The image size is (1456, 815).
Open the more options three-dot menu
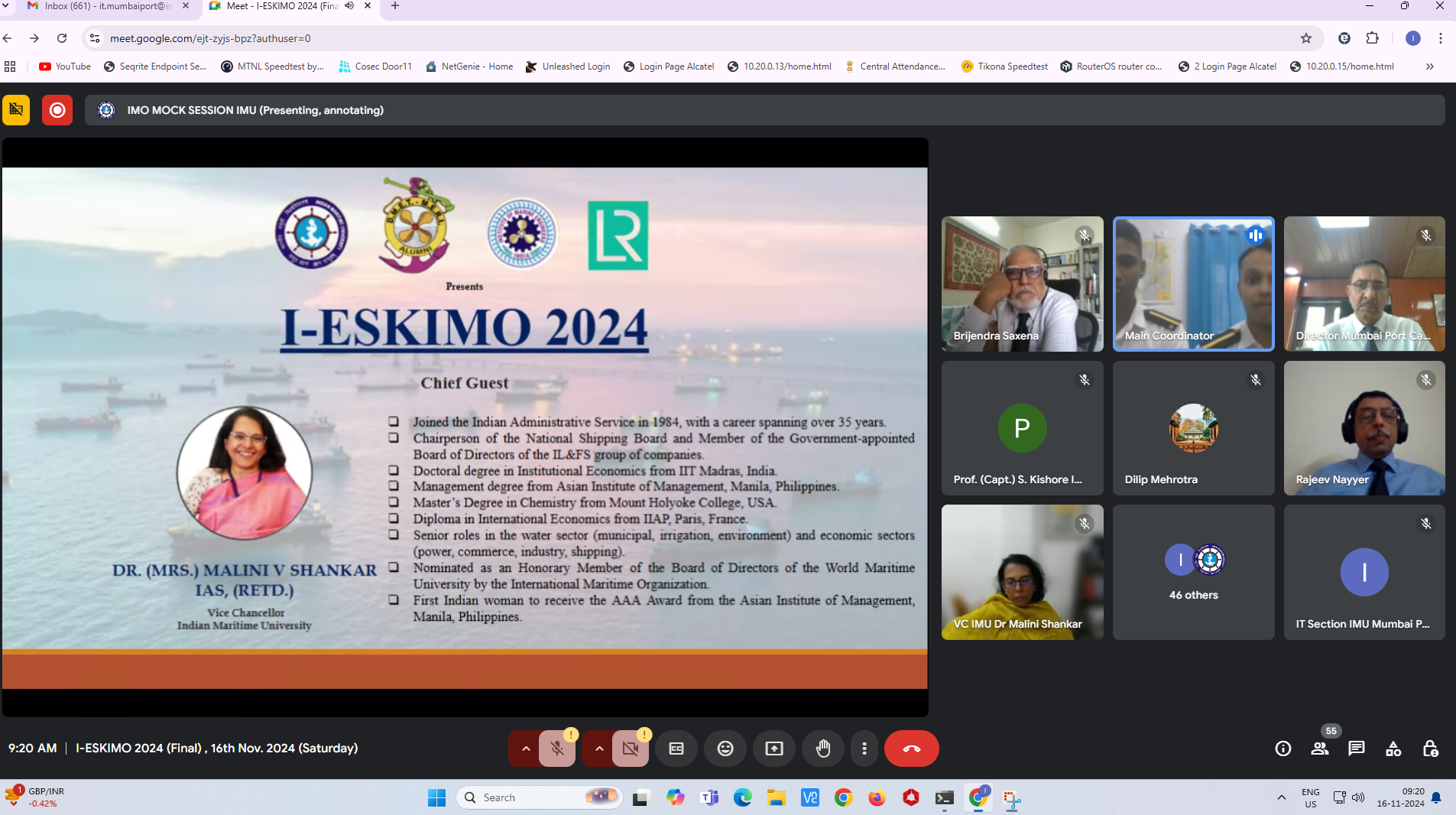pyautogui.click(x=864, y=748)
